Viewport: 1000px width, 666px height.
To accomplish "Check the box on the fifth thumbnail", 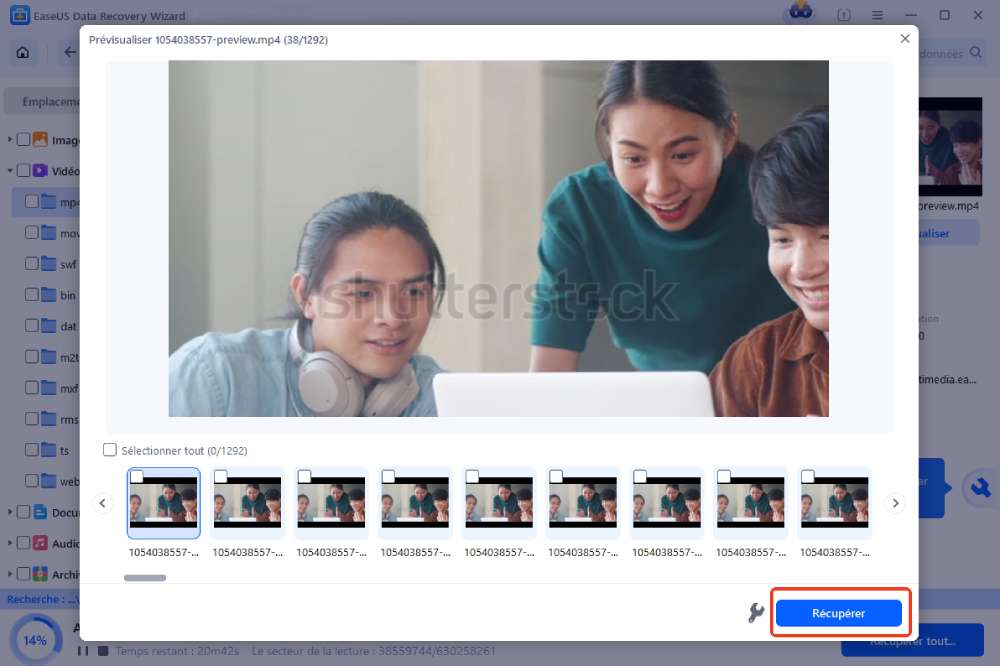I will coord(472,477).
